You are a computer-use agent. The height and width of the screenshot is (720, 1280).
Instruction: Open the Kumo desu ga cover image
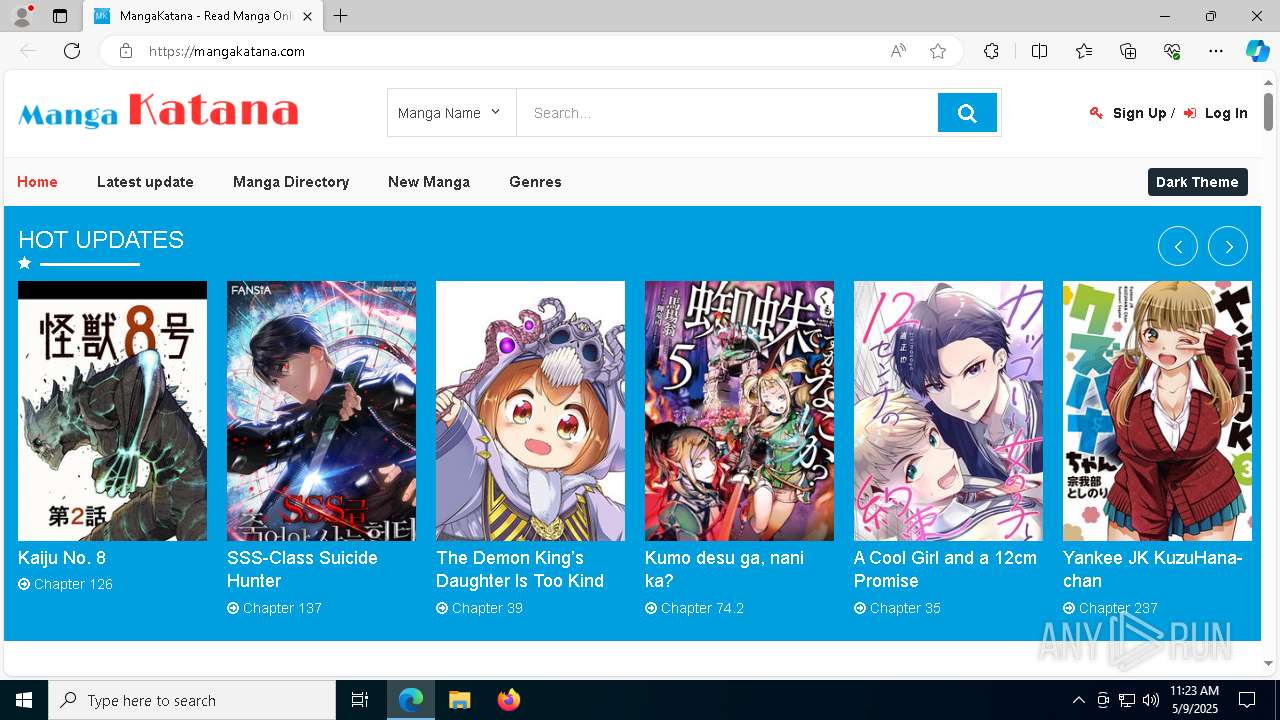point(739,411)
